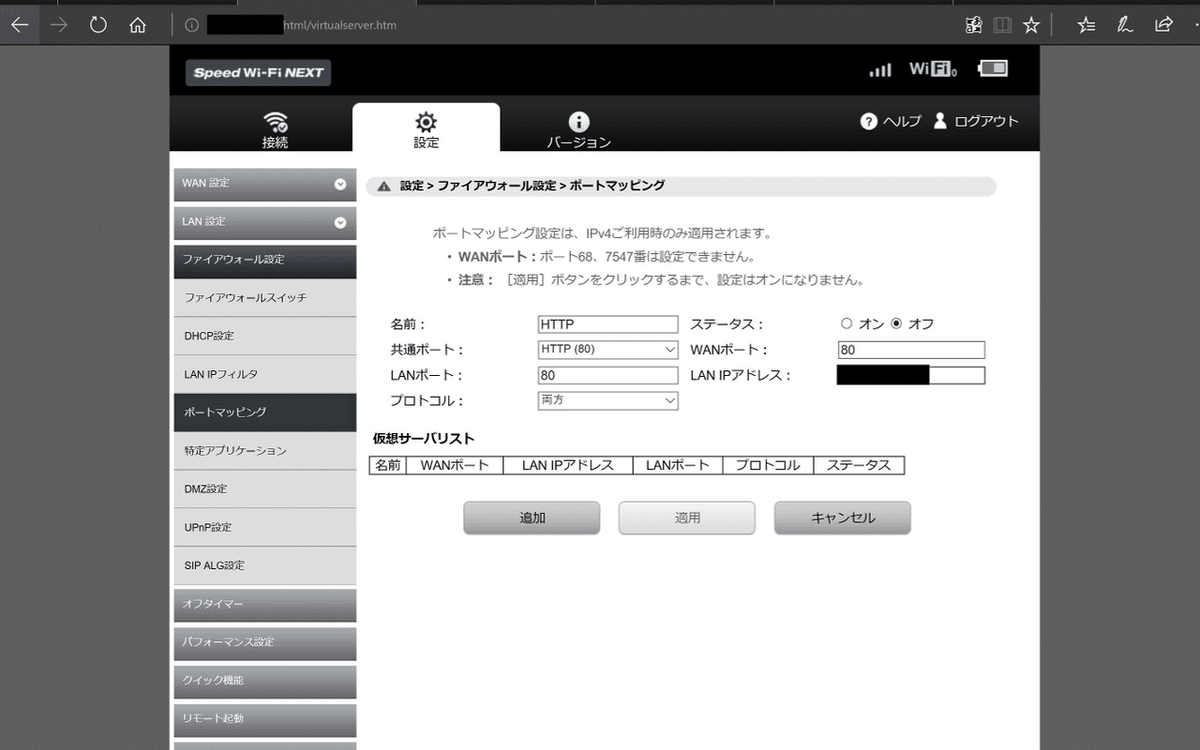Switch to the 接続 tab

tap(276, 126)
